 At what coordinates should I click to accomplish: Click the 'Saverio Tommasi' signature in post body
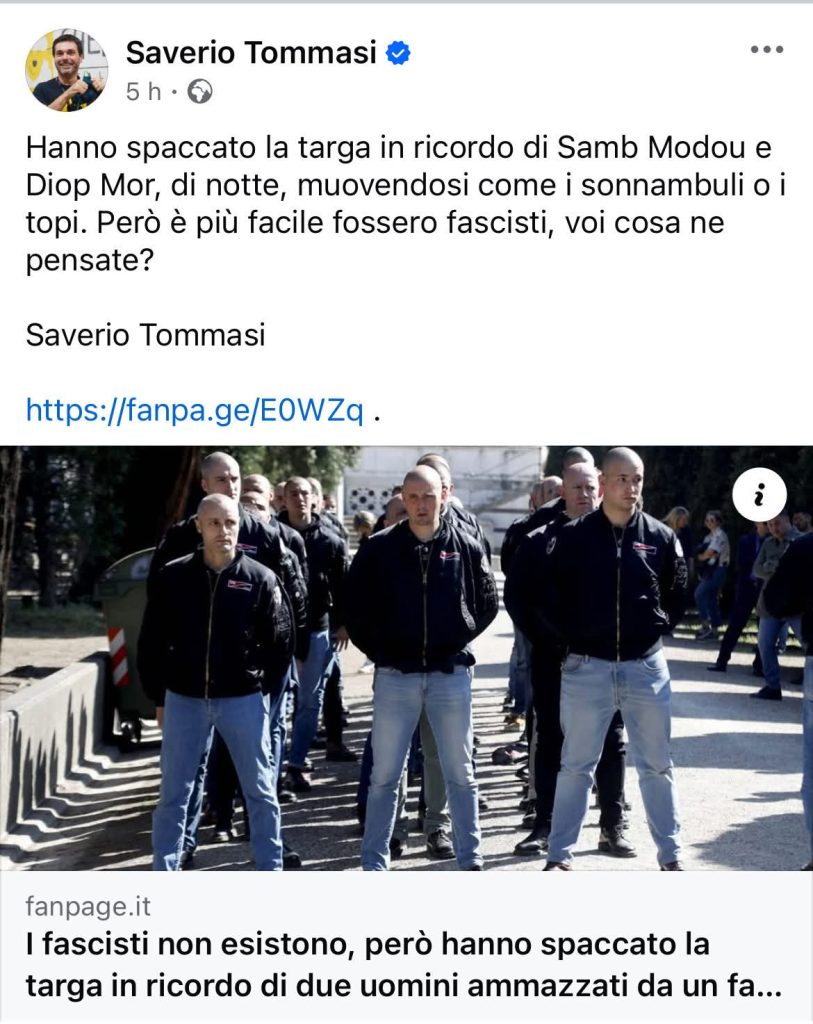click(146, 335)
